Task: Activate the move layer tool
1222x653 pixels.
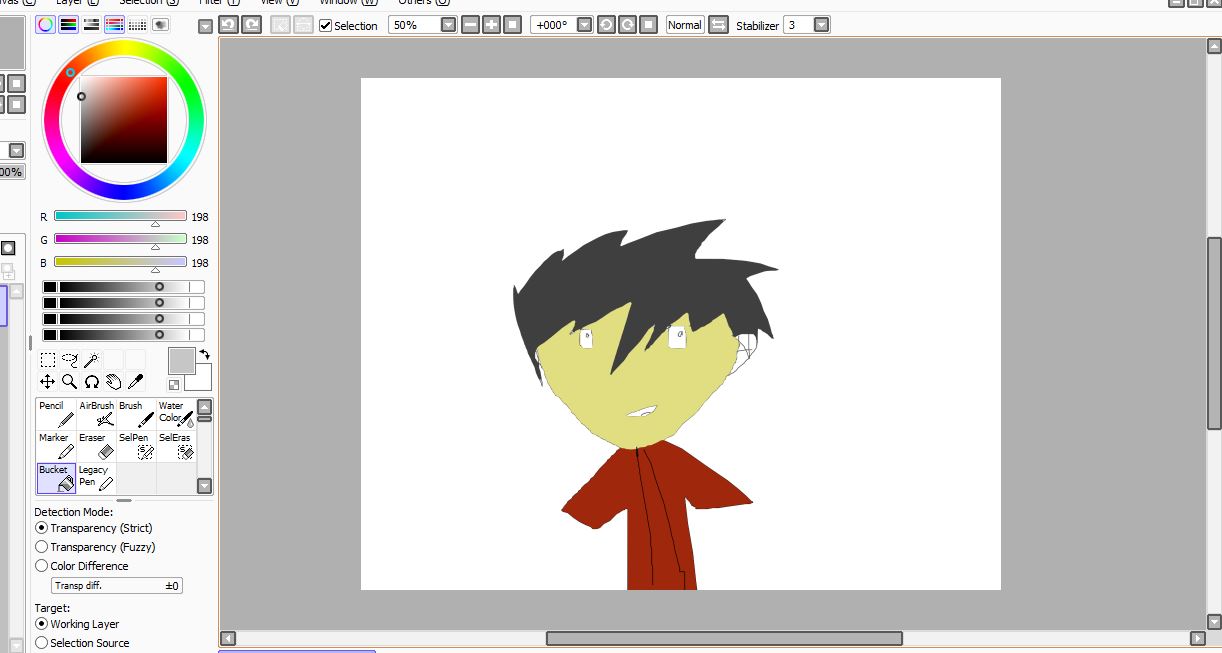Action: (x=48, y=382)
